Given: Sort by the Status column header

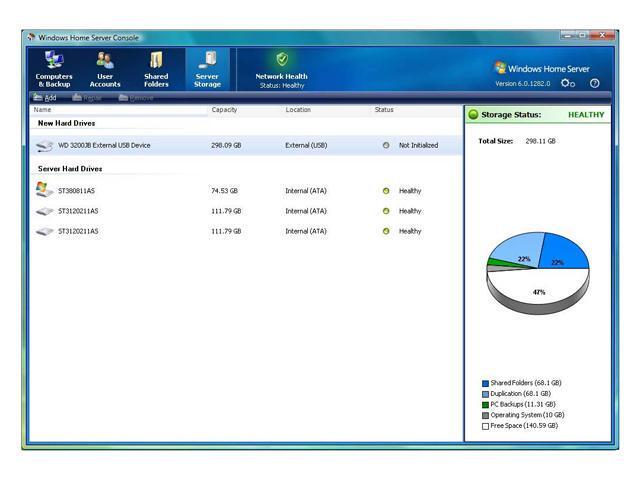Looking at the screenshot, I should tap(384, 110).
